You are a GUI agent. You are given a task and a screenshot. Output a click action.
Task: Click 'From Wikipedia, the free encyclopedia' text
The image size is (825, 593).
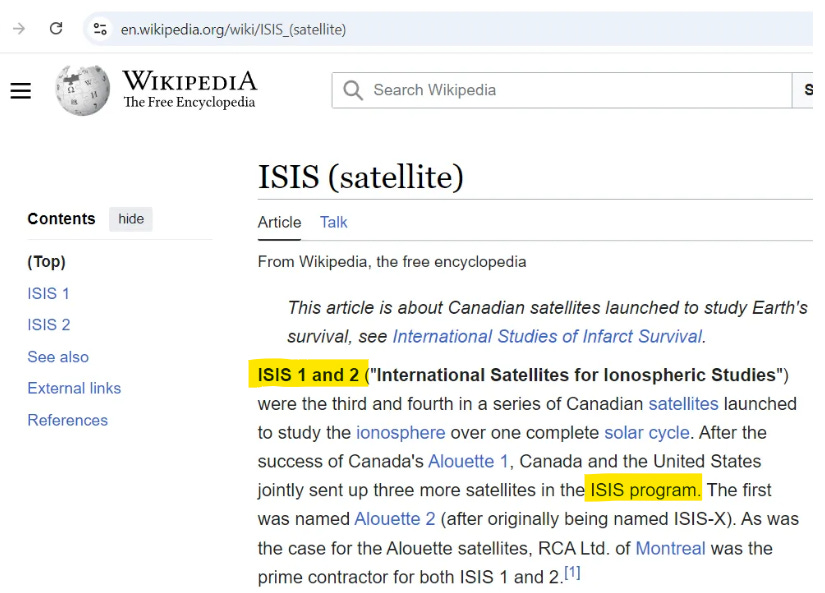(391, 262)
